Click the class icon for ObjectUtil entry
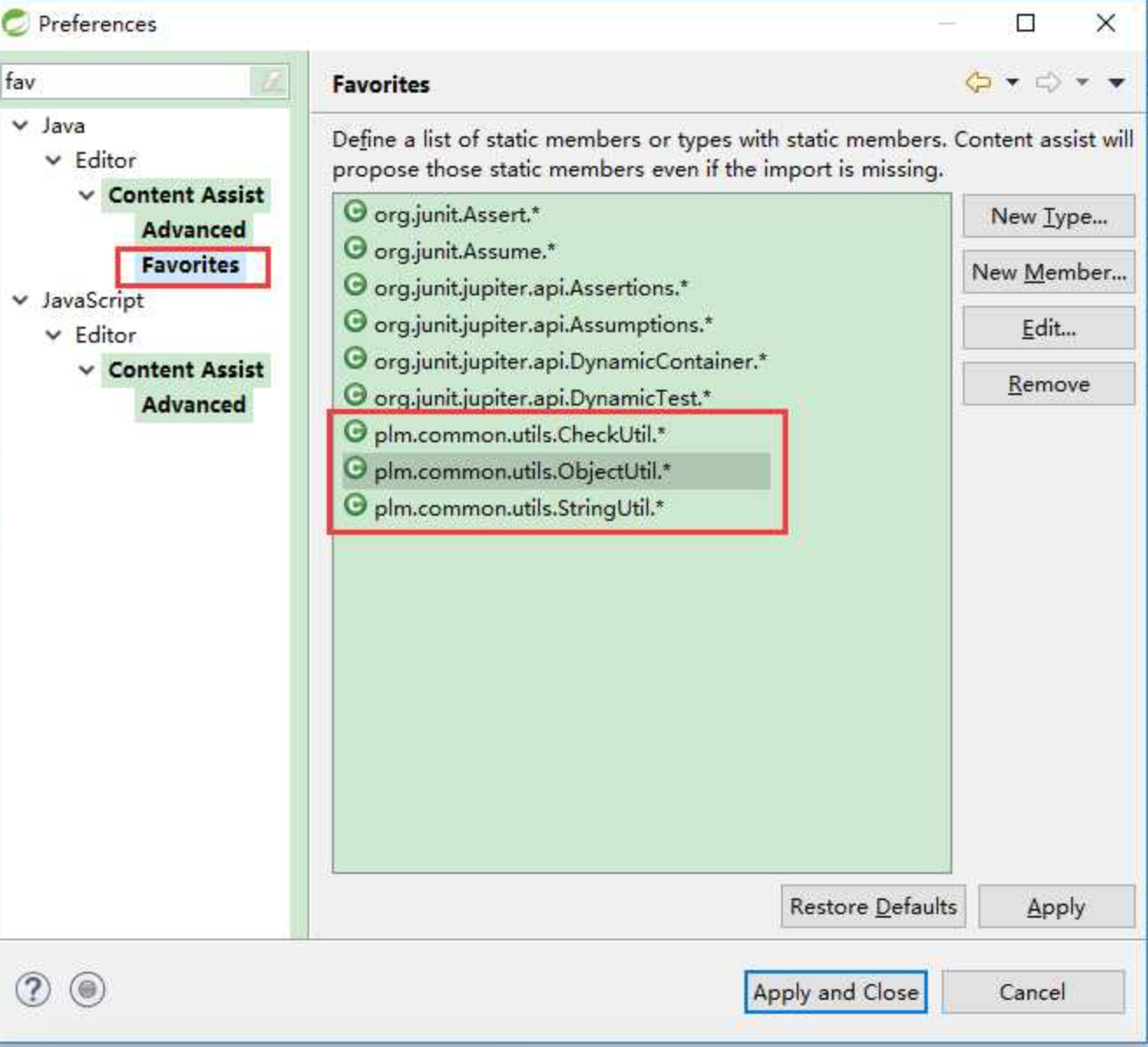The width and height of the screenshot is (1148, 1047). point(355,468)
